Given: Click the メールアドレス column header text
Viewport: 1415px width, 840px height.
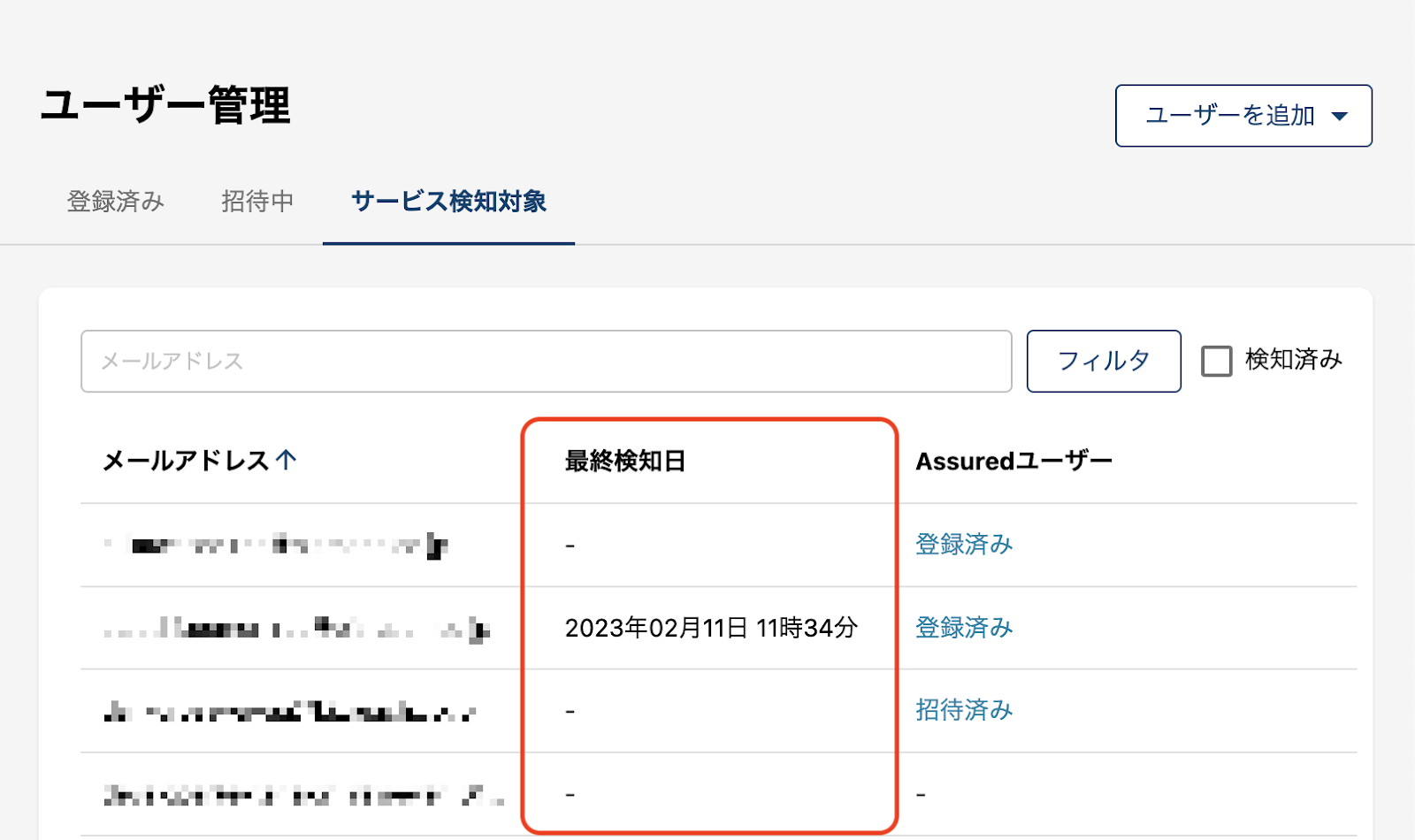Looking at the screenshot, I should pos(186,461).
